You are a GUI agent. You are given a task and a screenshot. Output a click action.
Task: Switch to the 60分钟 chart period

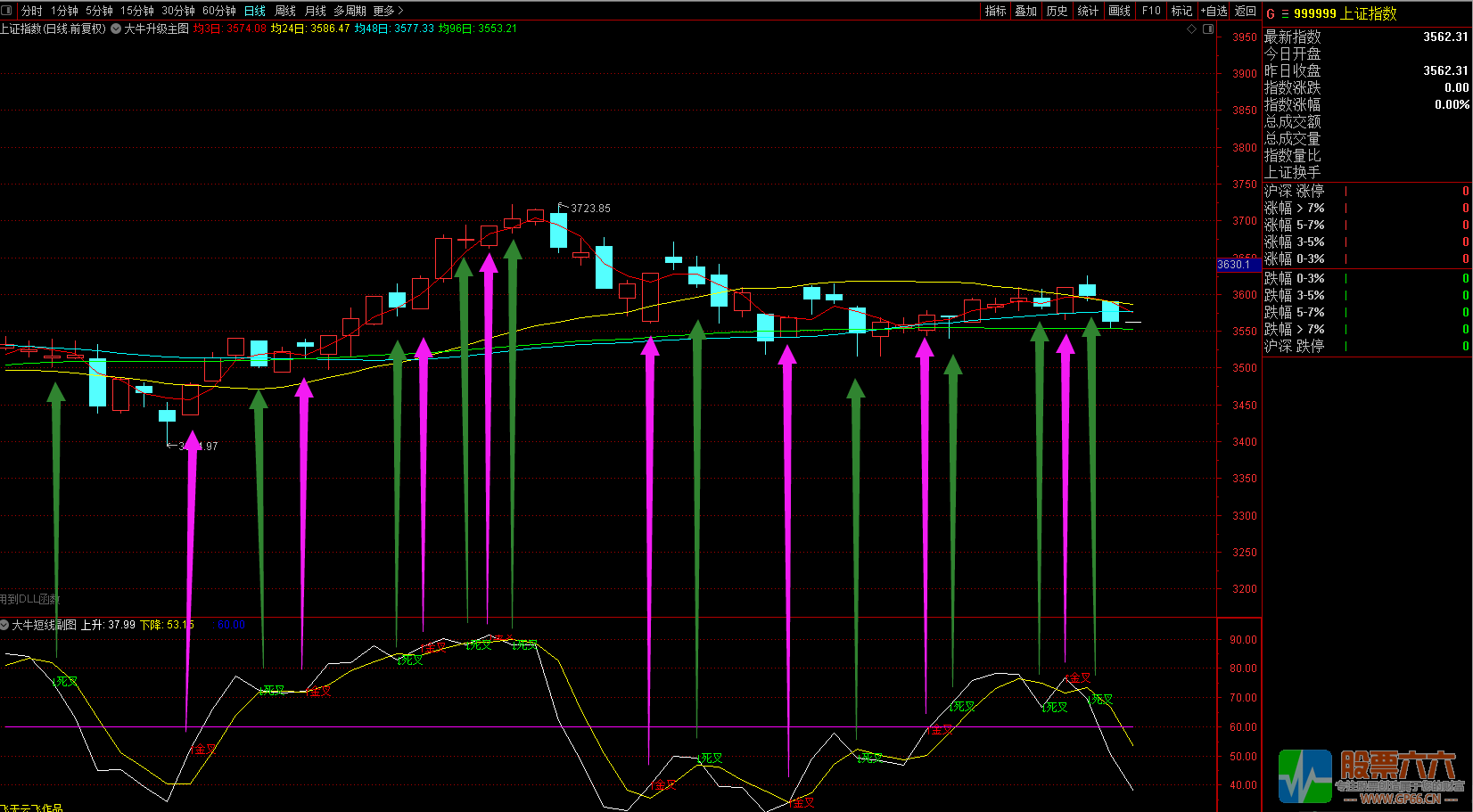[x=219, y=11]
